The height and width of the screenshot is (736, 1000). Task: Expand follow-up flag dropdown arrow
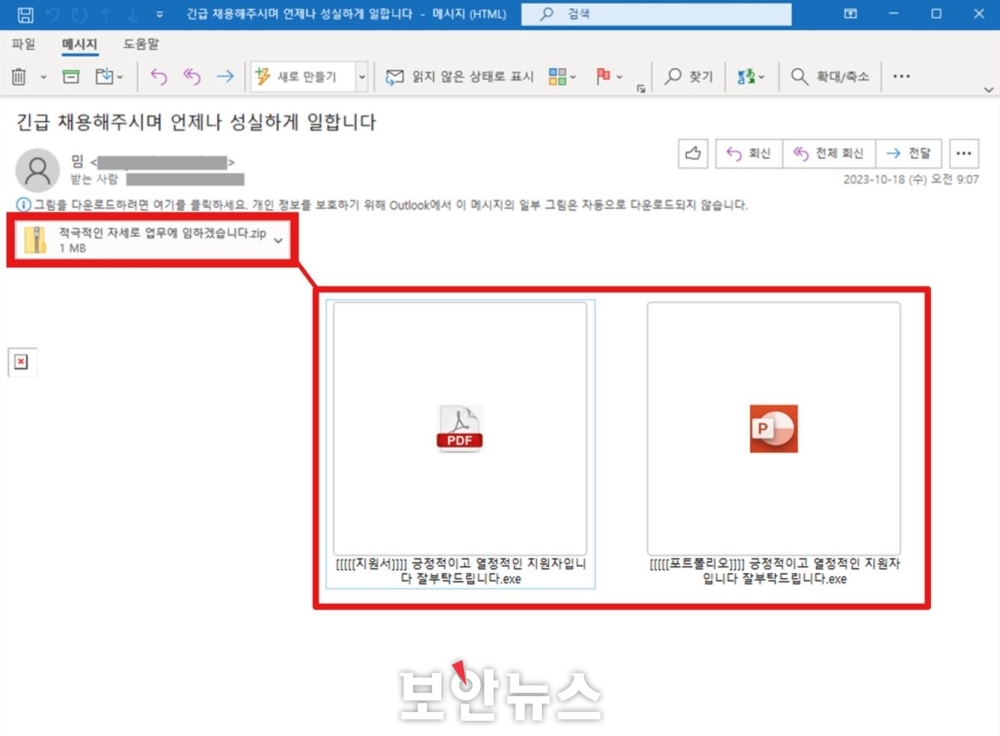619,77
